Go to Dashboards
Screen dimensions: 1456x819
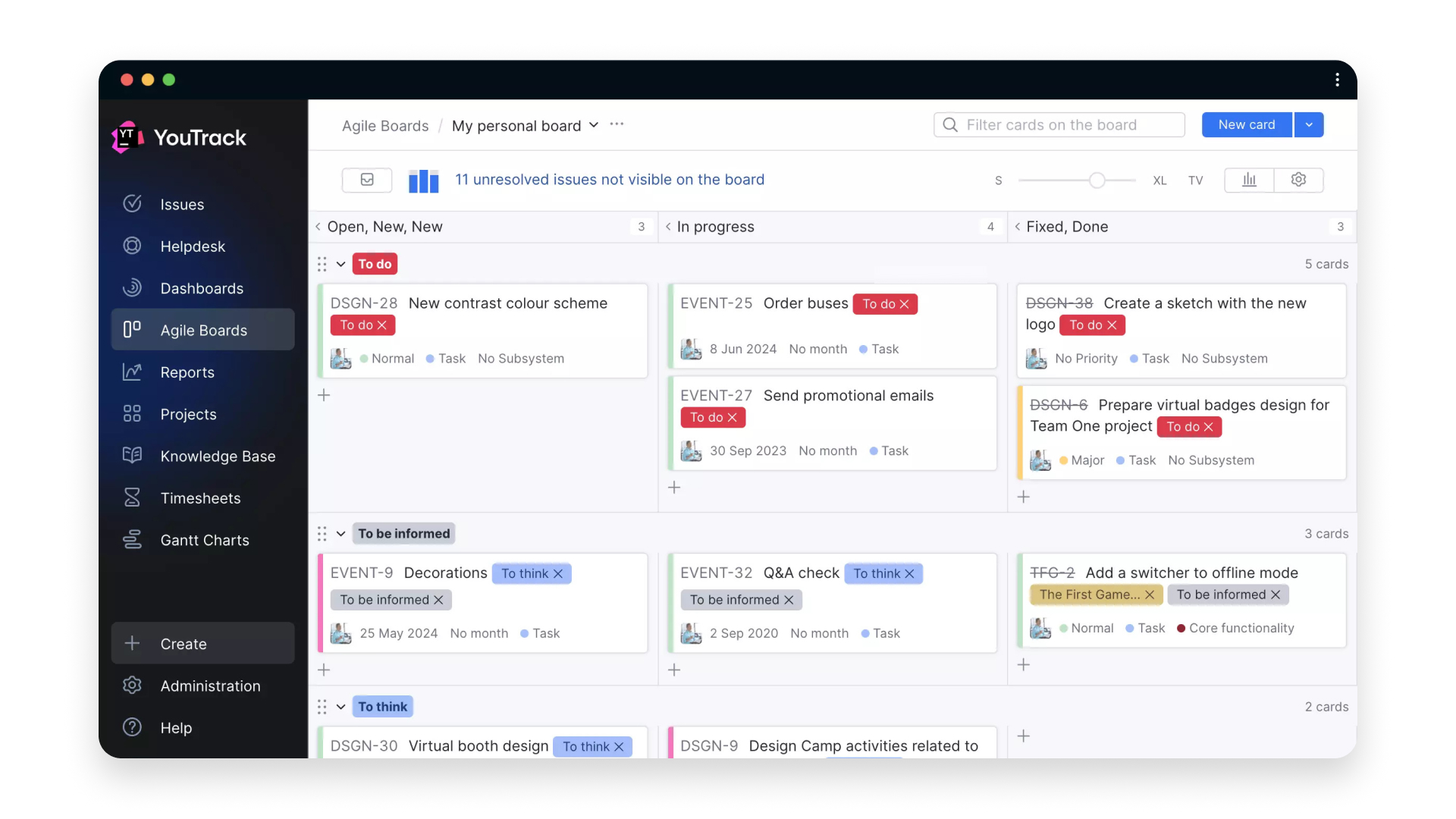point(202,288)
